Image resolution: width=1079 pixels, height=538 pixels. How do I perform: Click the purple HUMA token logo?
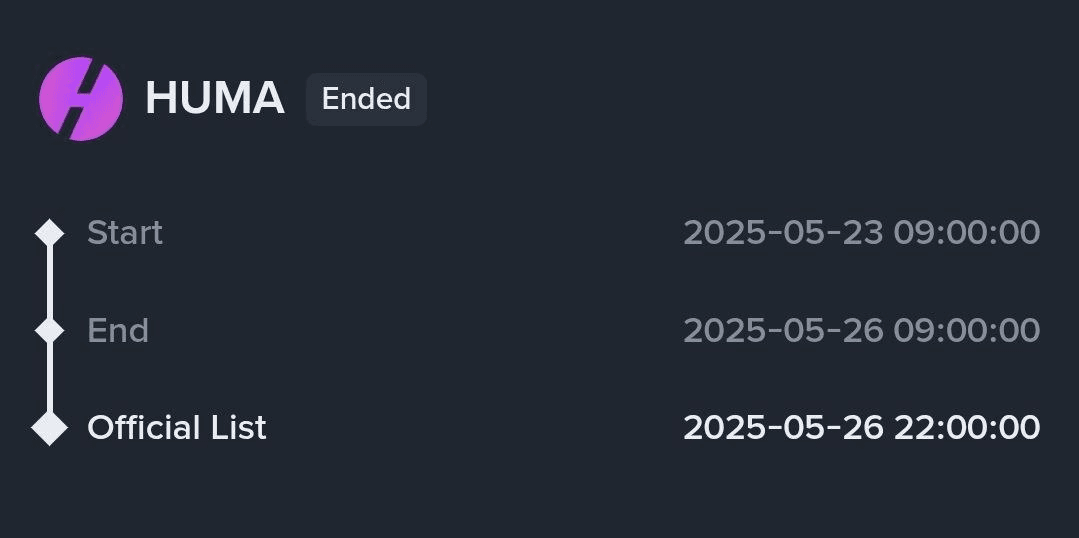click(81, 99)
